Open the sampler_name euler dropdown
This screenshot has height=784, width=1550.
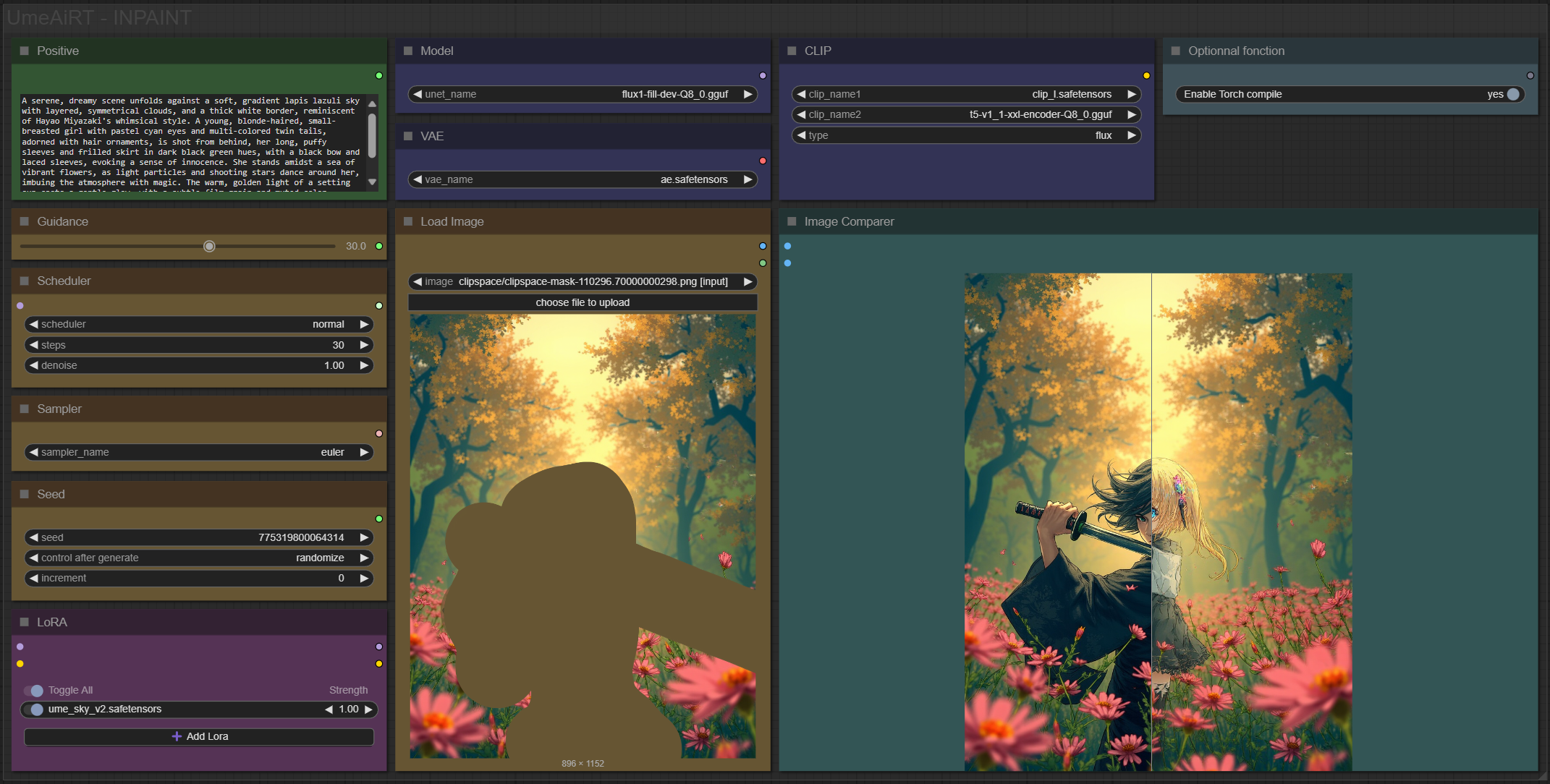point(199,452)
